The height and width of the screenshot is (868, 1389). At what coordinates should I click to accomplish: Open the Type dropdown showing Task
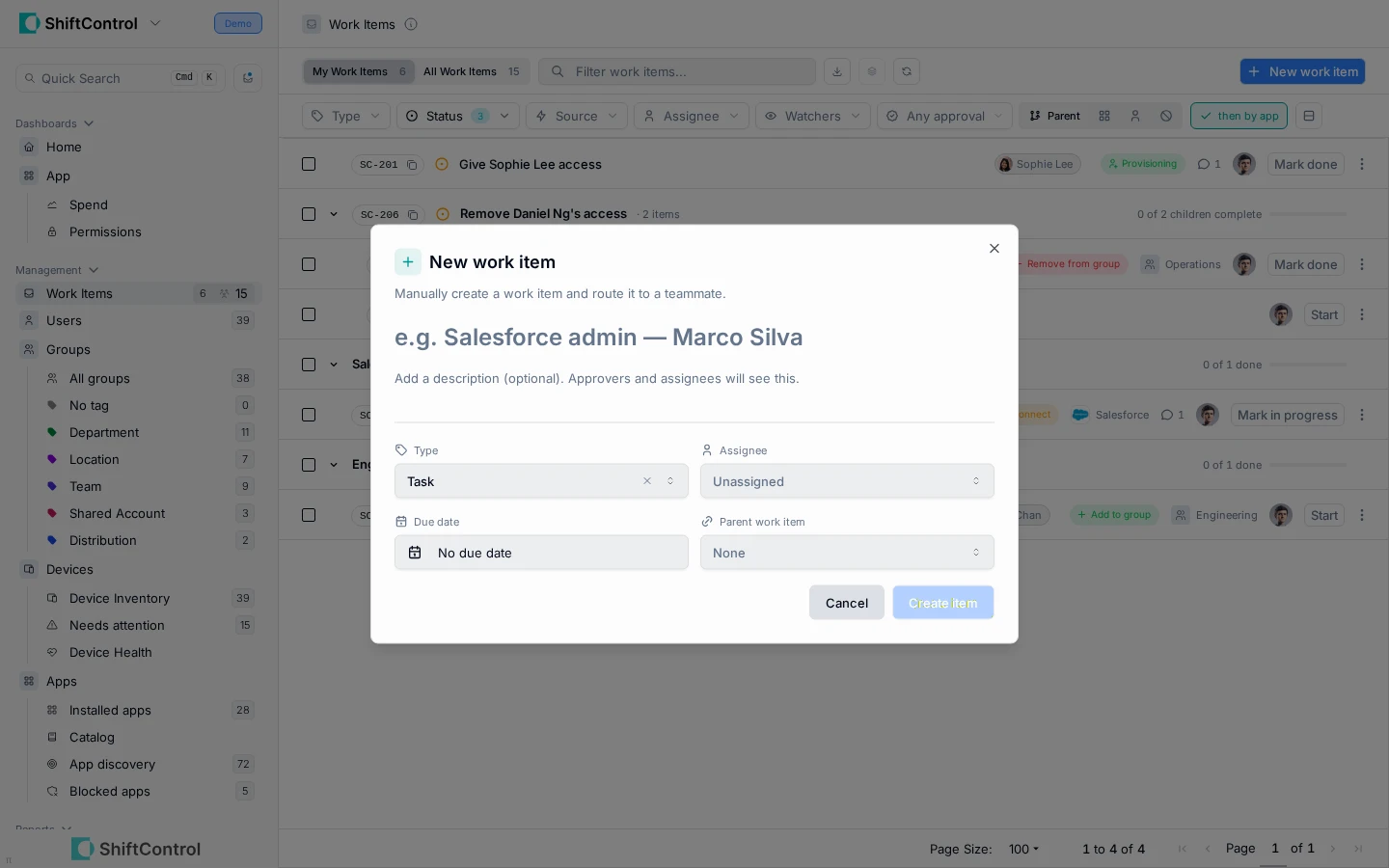pyautogui.click(x=541, y=481)
